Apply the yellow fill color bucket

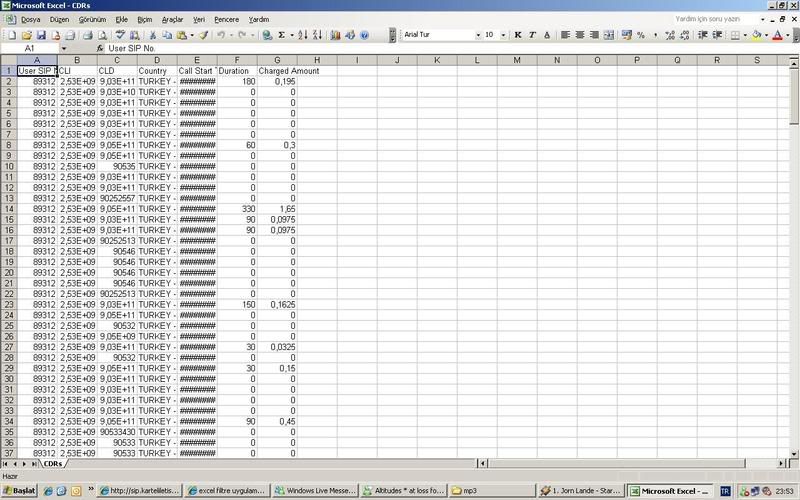coord(757,35)
